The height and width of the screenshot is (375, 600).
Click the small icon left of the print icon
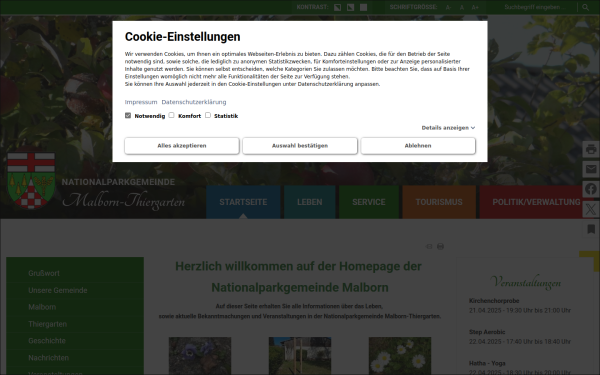(429, 246)
